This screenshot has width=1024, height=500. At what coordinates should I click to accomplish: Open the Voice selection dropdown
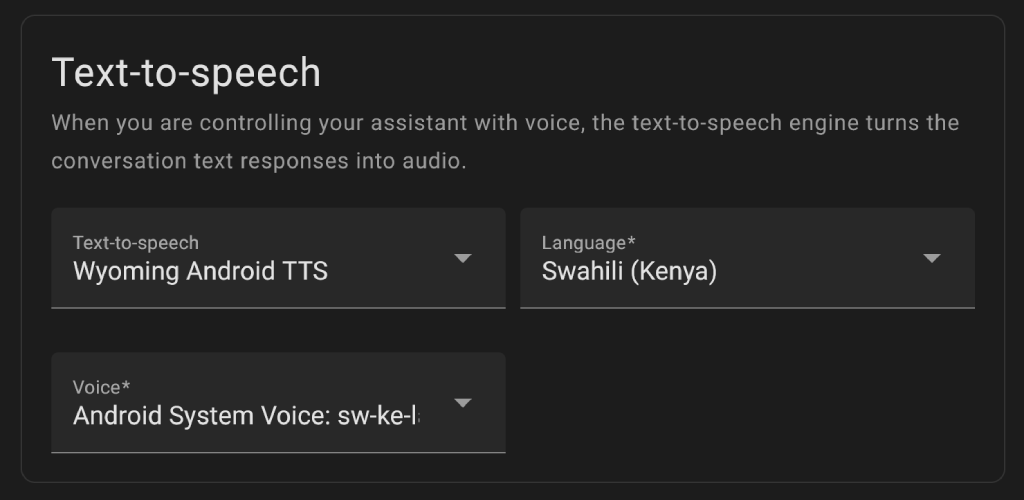click(x=278, y=403)
